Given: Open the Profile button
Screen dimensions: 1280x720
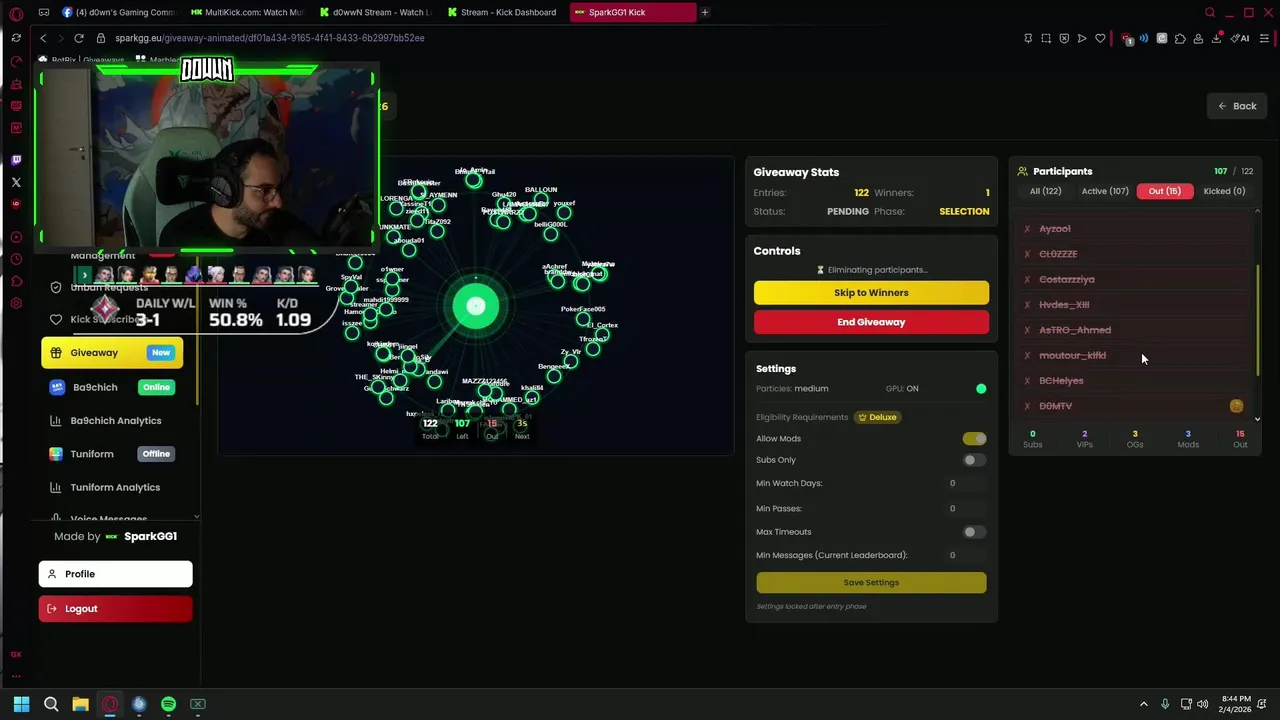Looking at the screenshot, I should 115,574.
